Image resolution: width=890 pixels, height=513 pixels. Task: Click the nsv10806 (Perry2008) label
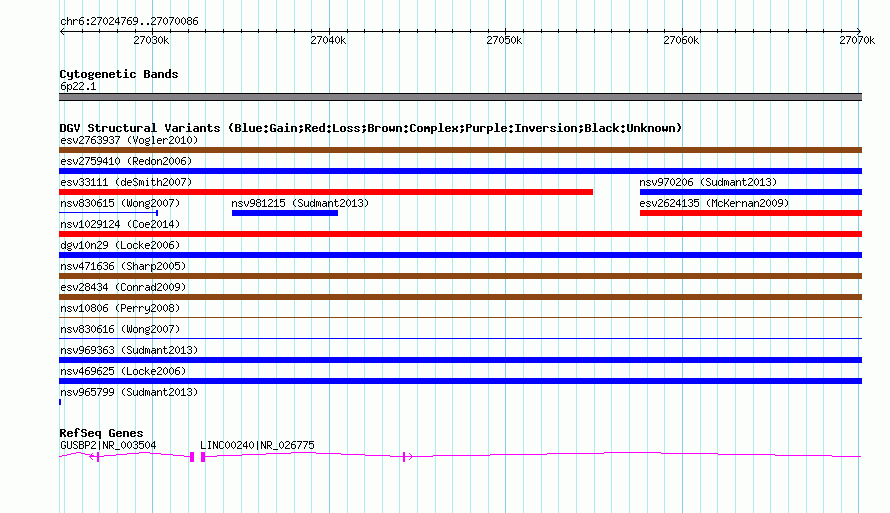pos(120,308)
